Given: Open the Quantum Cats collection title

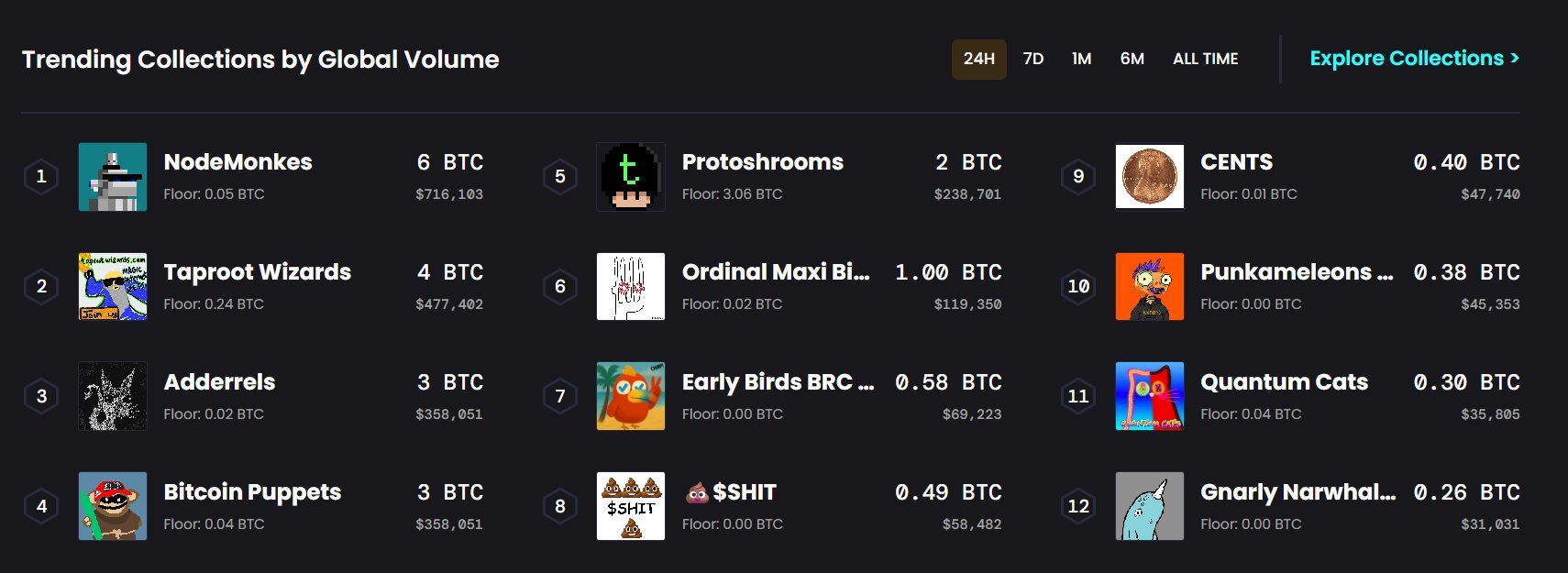Looking at the screenshot, I should [1285, 382].
